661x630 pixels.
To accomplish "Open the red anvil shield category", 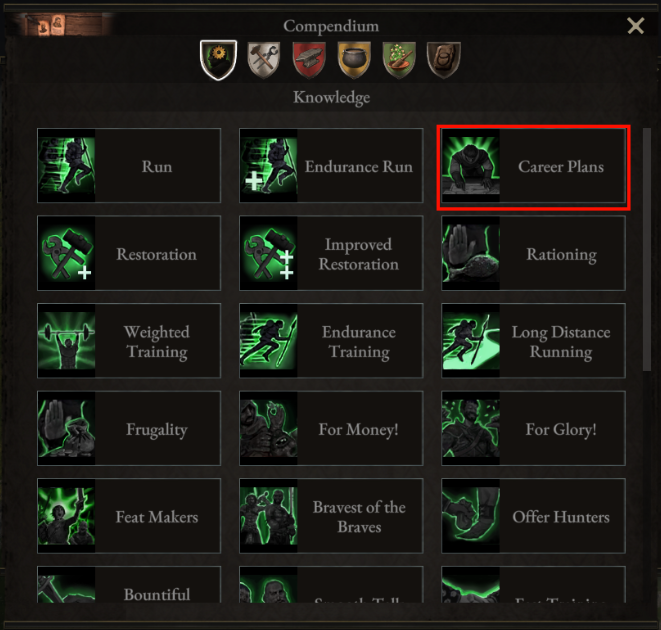I will point(309,60).
